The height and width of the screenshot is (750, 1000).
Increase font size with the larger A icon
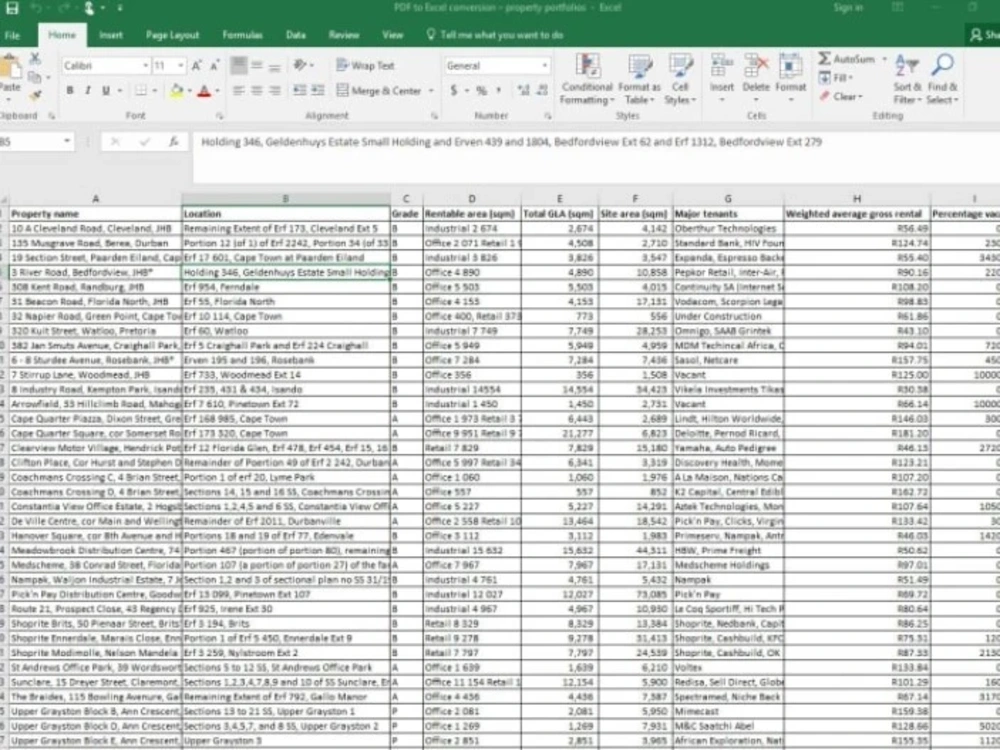pos(197,66)
